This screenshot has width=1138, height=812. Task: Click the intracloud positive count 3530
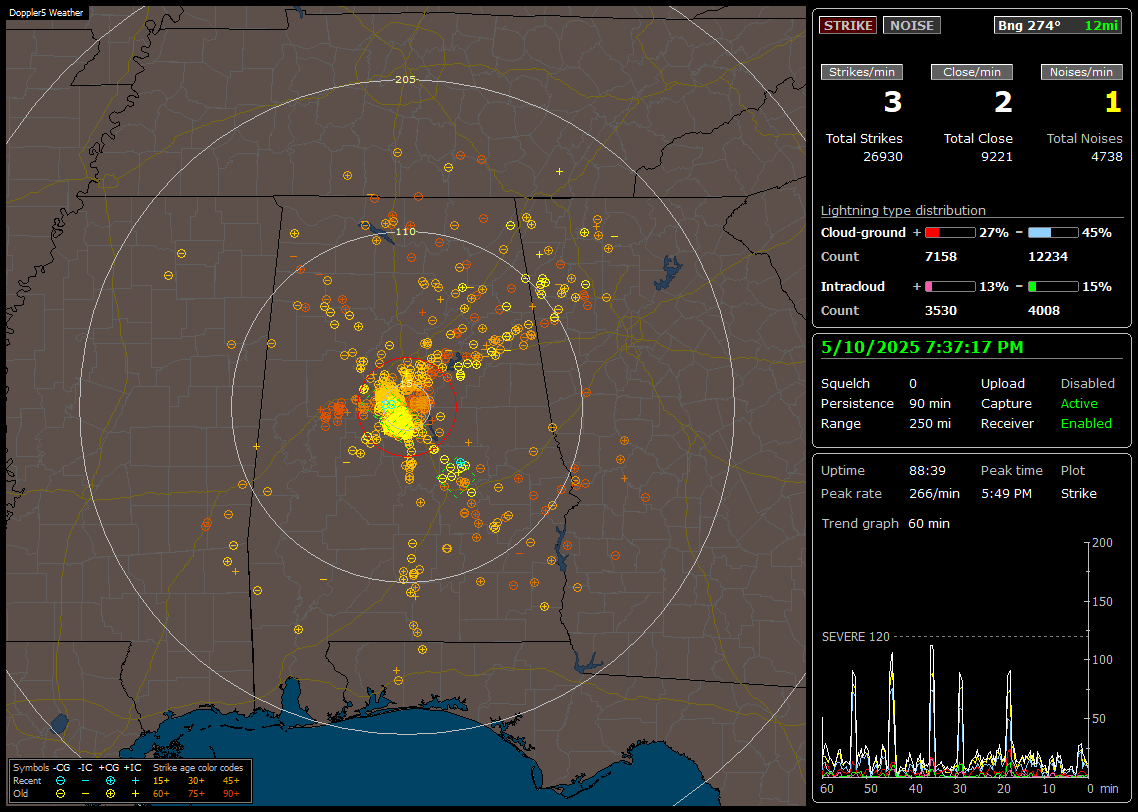pos(941,311)
